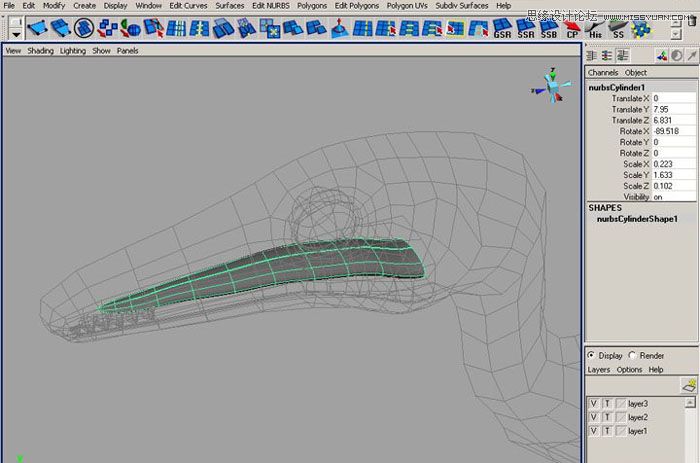Select nurbsCylinderShape1 under SHAPES

click(x=637, y=218)
